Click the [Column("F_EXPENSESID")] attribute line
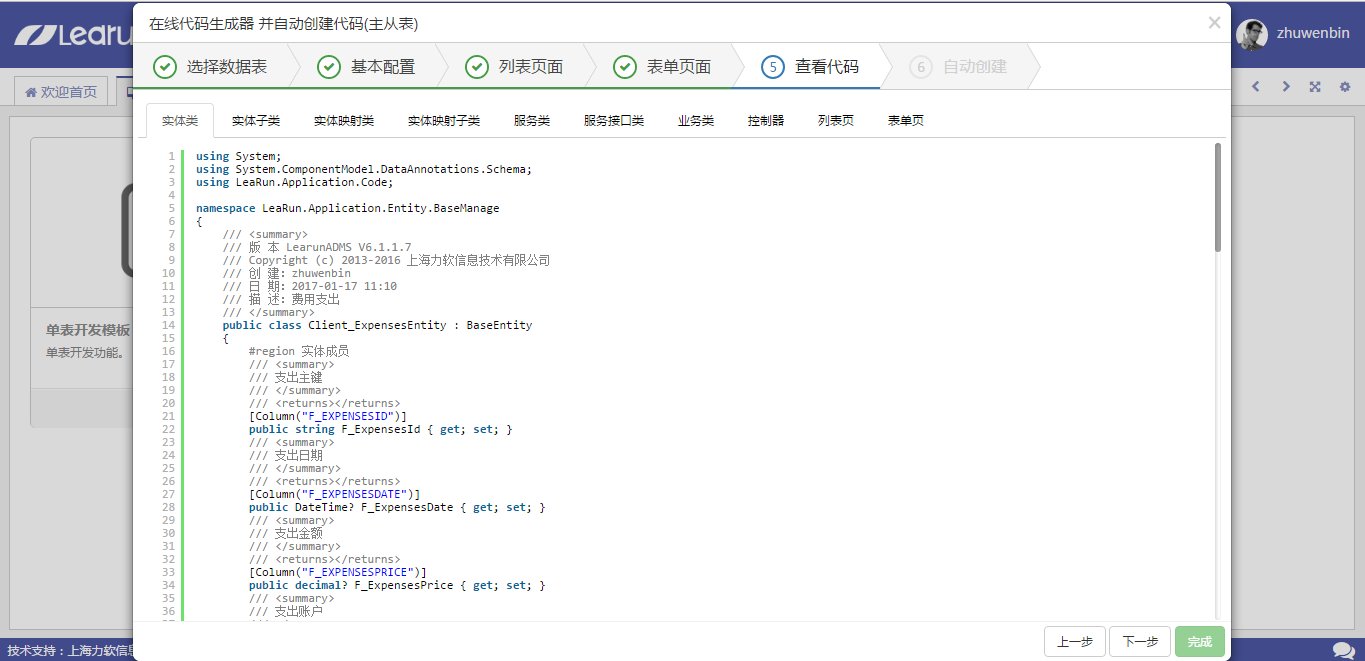1365x661 pixels. 328,416
